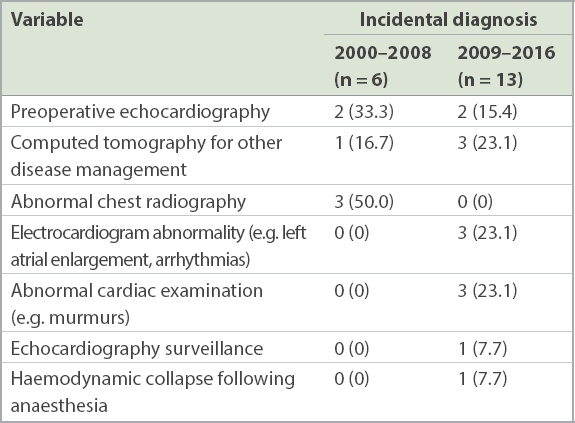
Task: Click the Echocardiography surveillance row label
Action: tap(137, 349)
